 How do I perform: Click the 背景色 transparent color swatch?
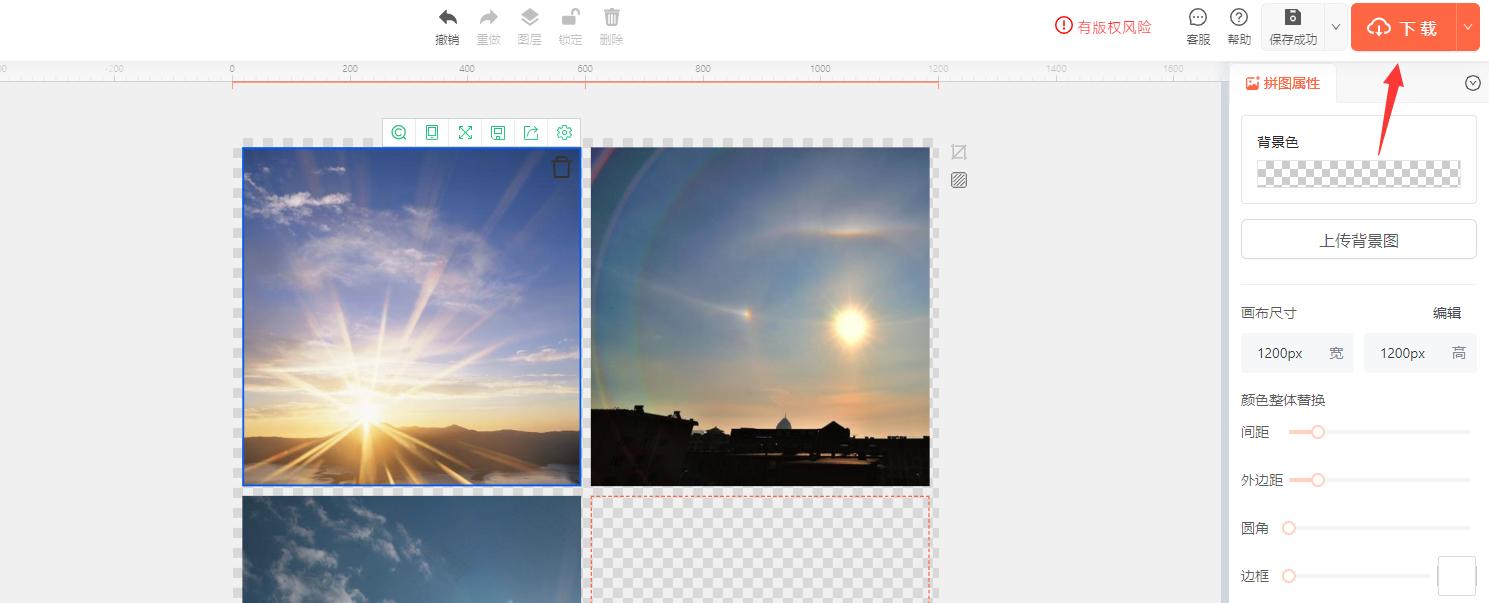pyautogui.click(x=1358, y=174)
